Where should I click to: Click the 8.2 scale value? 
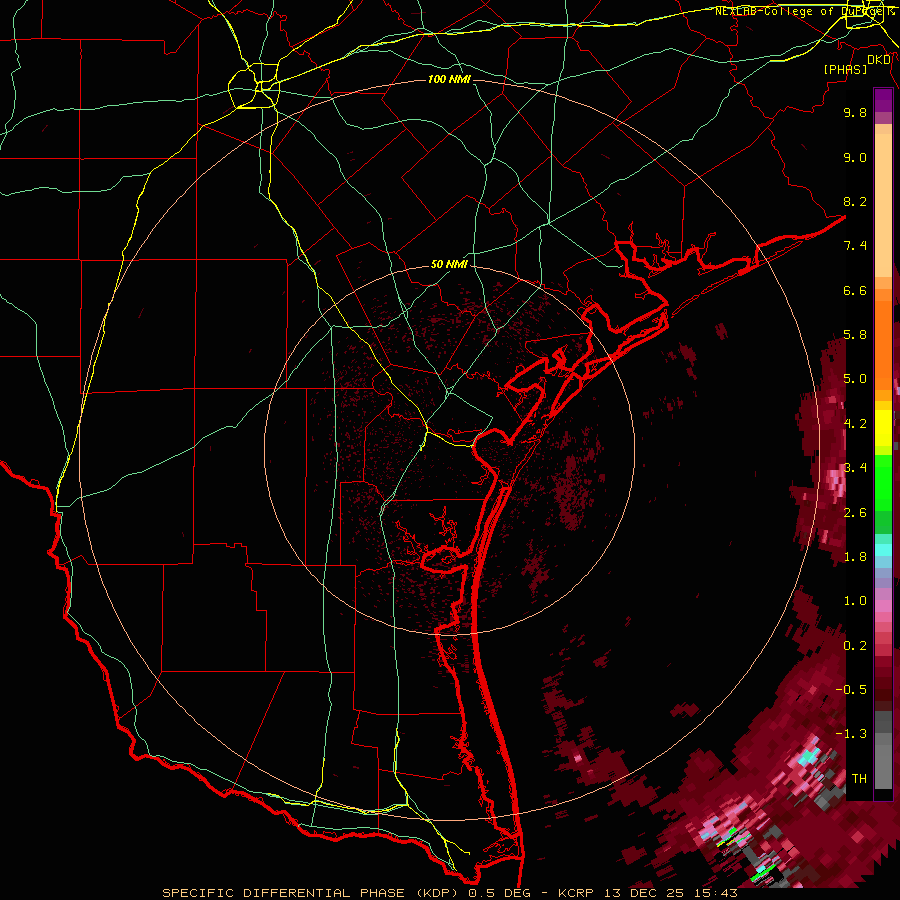[855, 201]
